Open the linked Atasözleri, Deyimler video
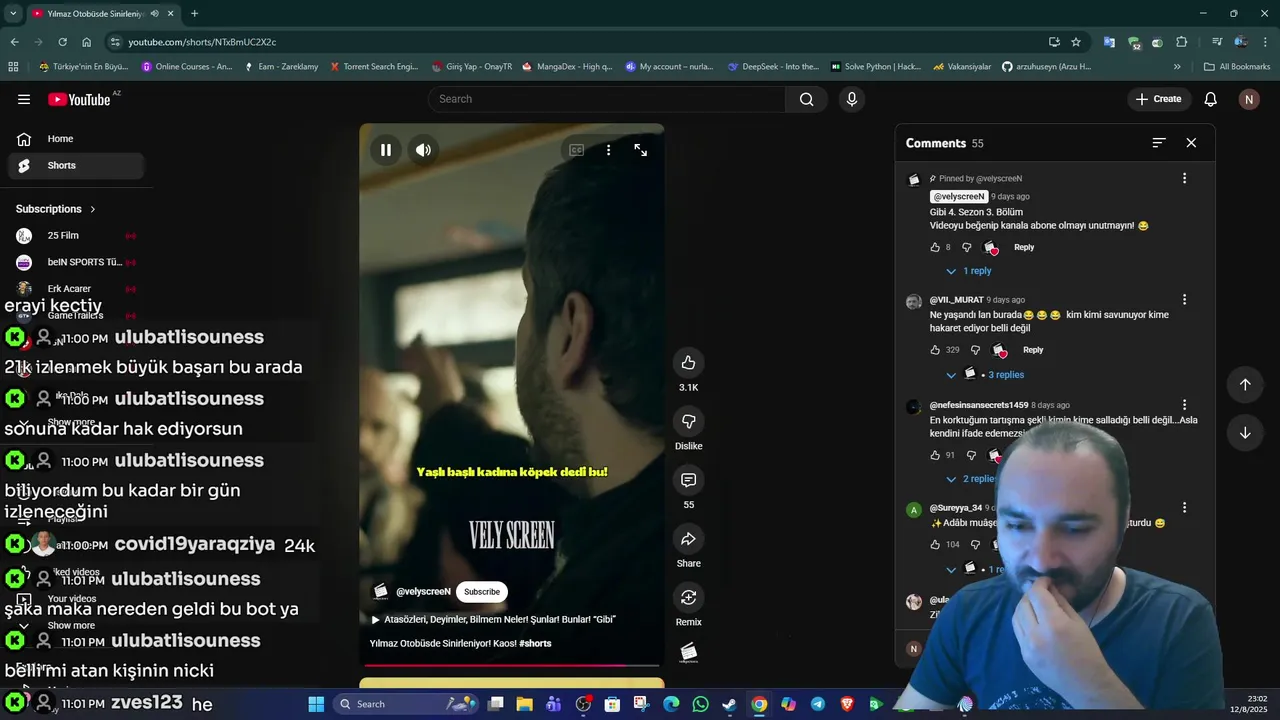The height and width of the screenshot is (720, 1280). click(x=494, y=619)
